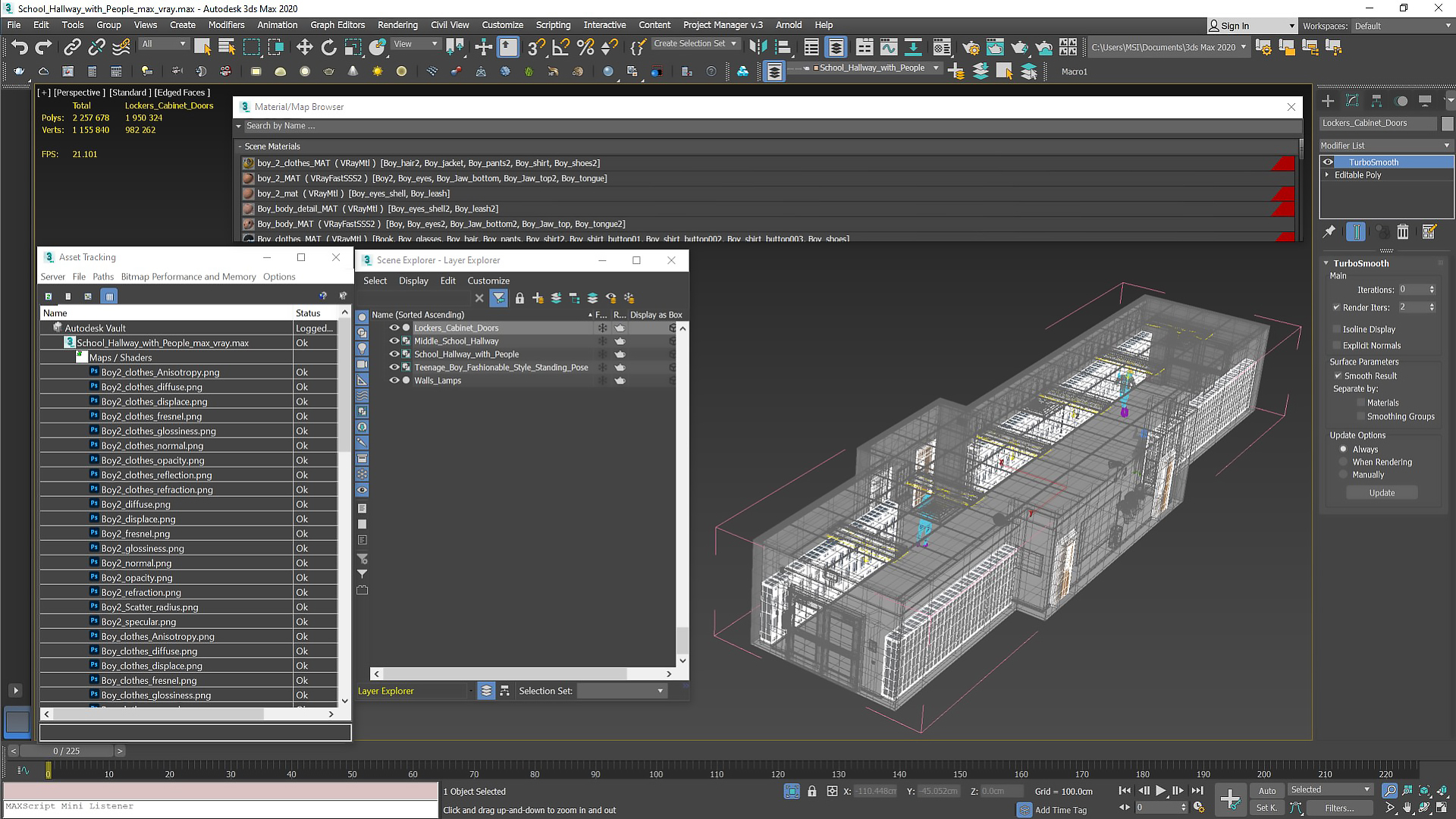Open Display menu in Scene Explorer
Screen dimensions: 1456x819
pos(413,281)
